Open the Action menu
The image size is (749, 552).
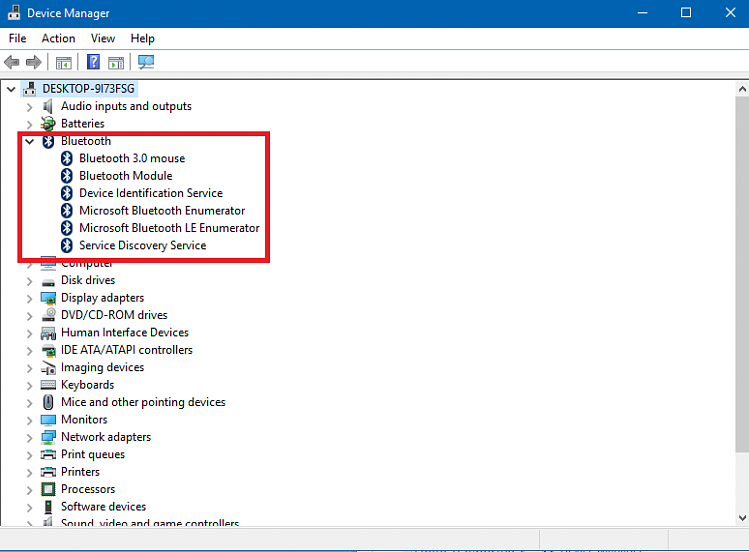(x=58, y=38)
